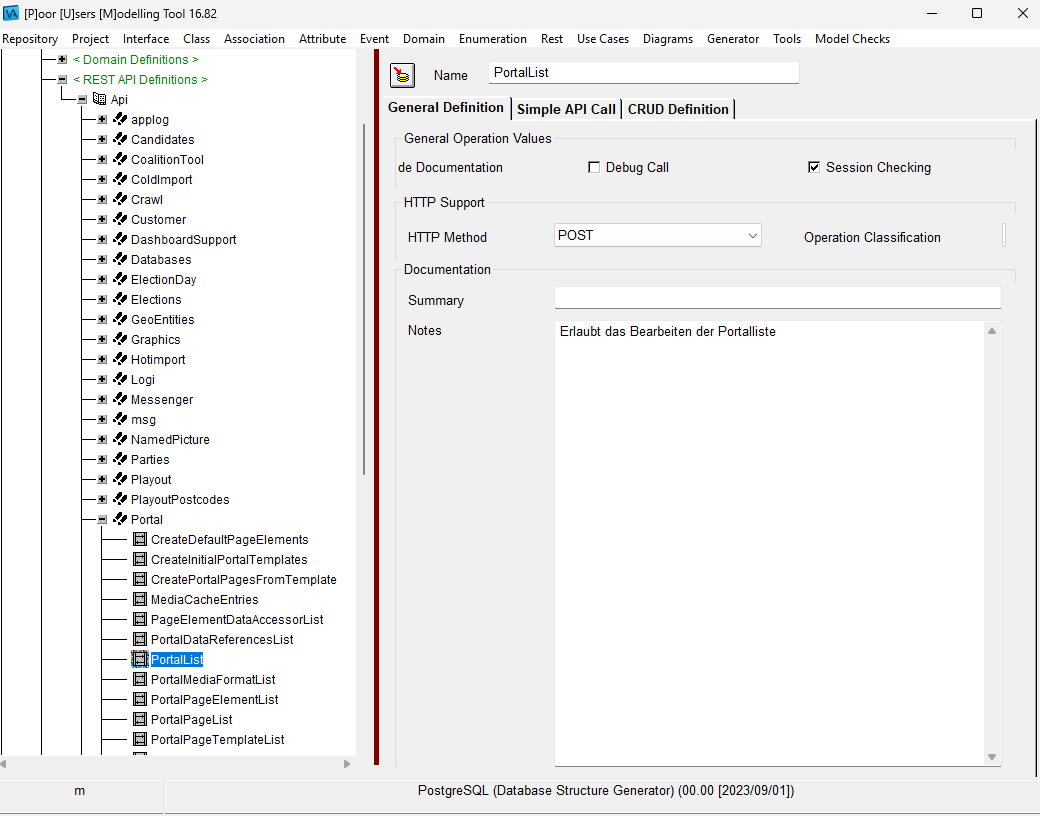Open the Rest menu
The width and height of the screenshot is (1040, 816).
(552, 38)
